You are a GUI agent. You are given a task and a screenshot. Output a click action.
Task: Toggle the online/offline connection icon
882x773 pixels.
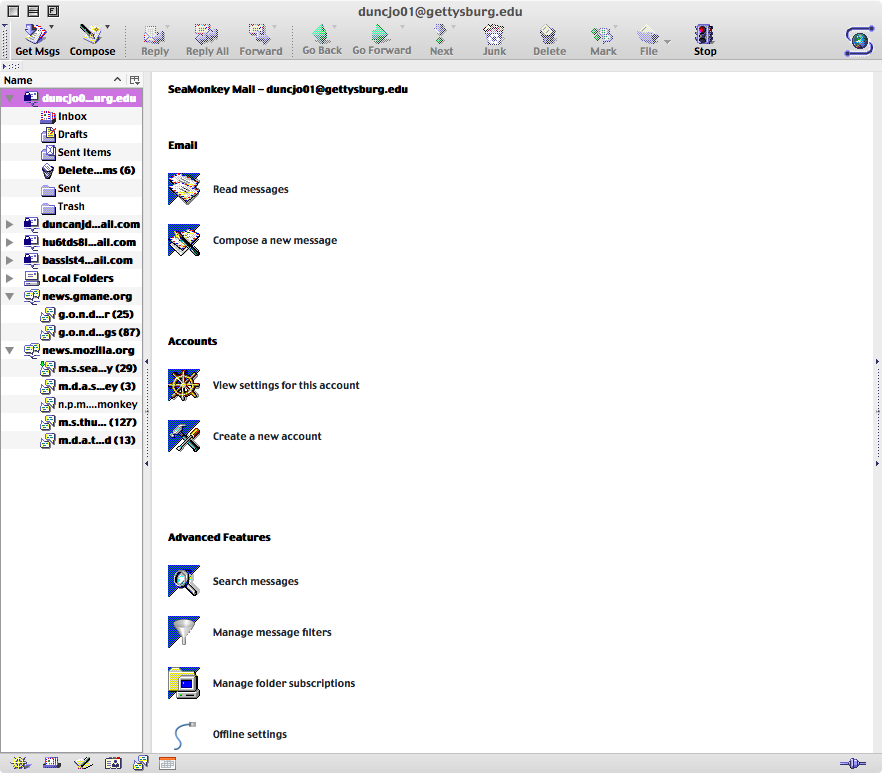(852, 763)
